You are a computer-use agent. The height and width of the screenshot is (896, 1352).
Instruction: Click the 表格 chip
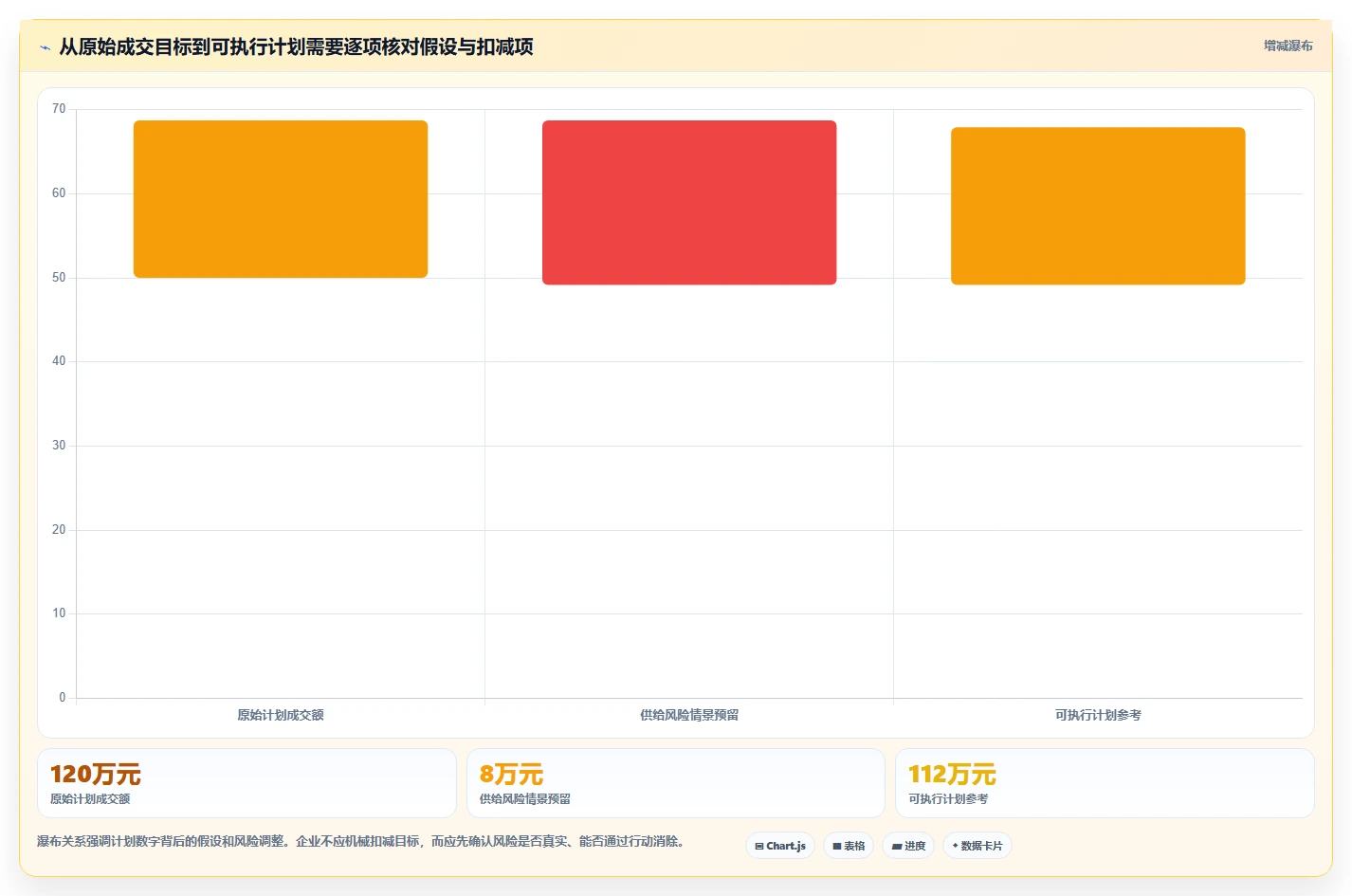point(849,846)
